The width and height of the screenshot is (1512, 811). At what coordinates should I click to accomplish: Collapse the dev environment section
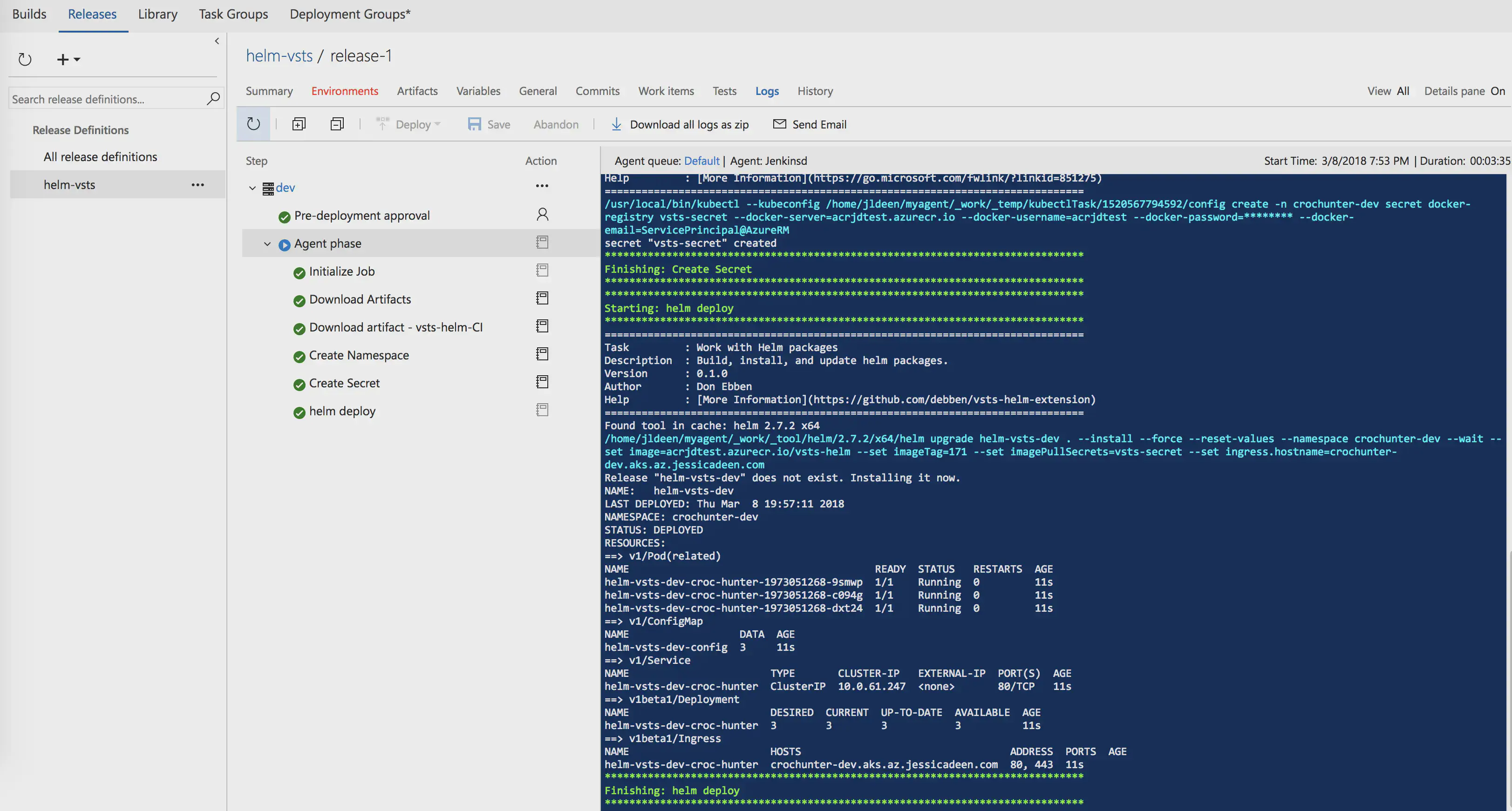(252, 188)
